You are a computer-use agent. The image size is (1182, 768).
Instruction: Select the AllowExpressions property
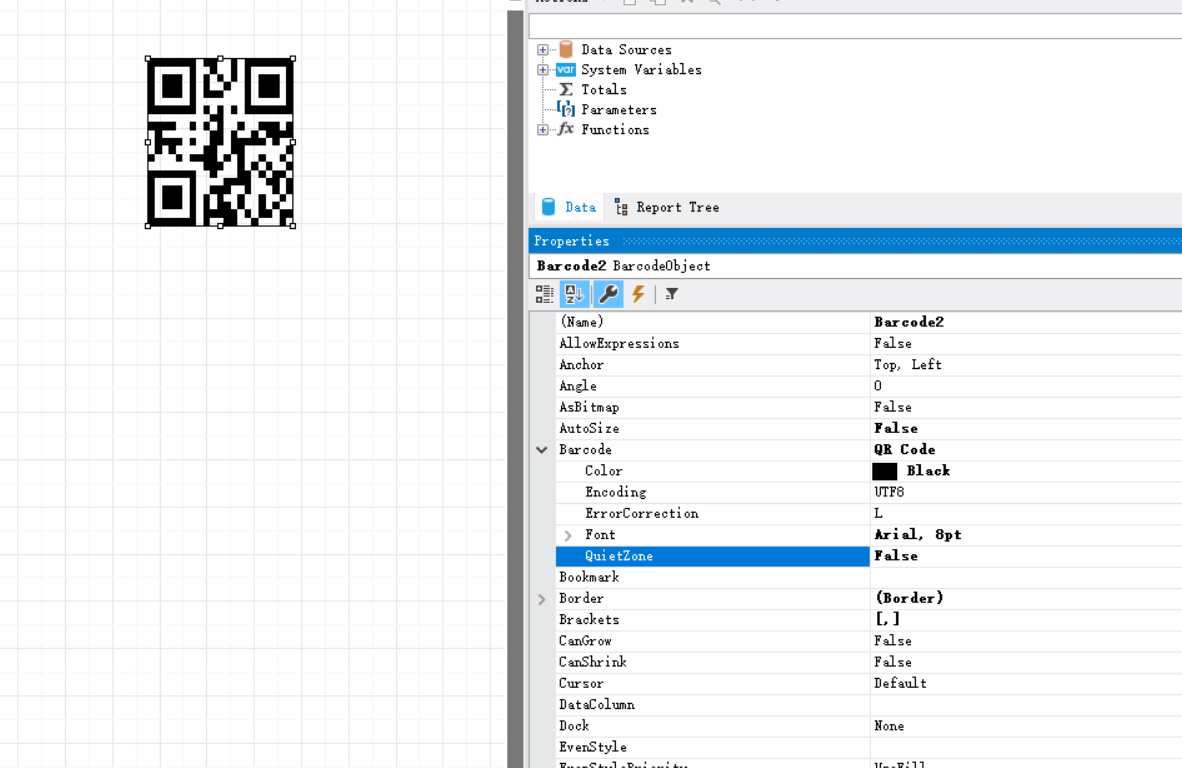pyautogui.click(x=712, y=344)
